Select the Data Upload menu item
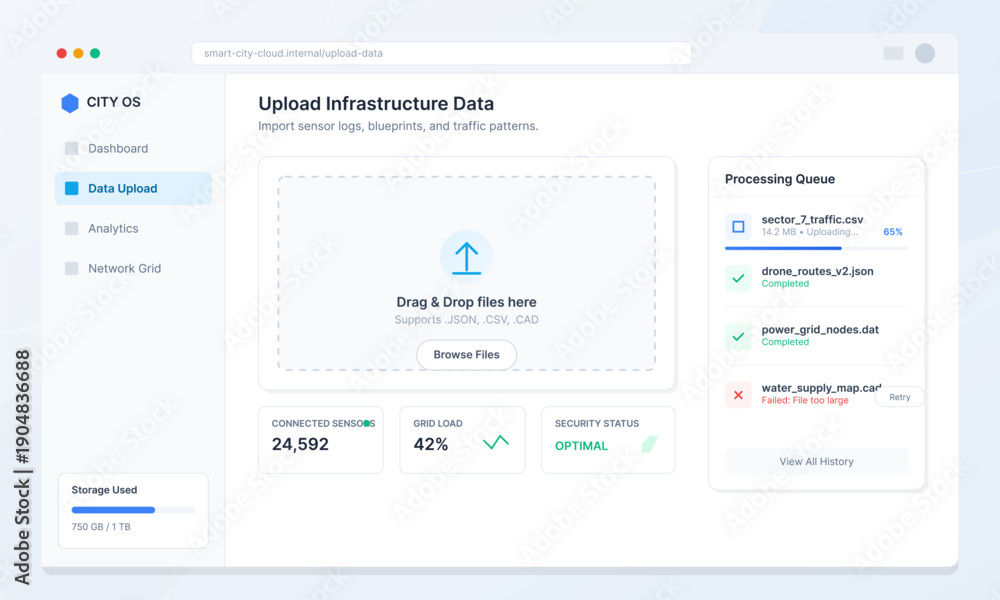Image resolution: width=1000 pixels, height=600 pixels. tap(133, 188)
